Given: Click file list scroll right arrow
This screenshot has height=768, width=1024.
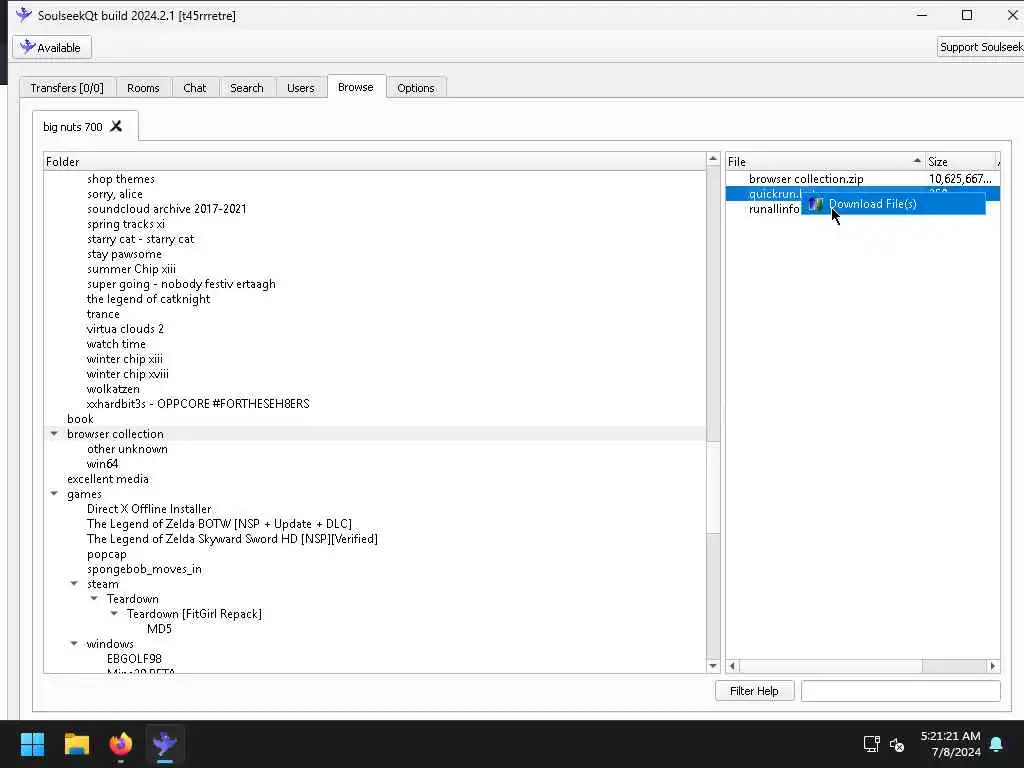Looking at the screenshot, I should pos(993,666).
